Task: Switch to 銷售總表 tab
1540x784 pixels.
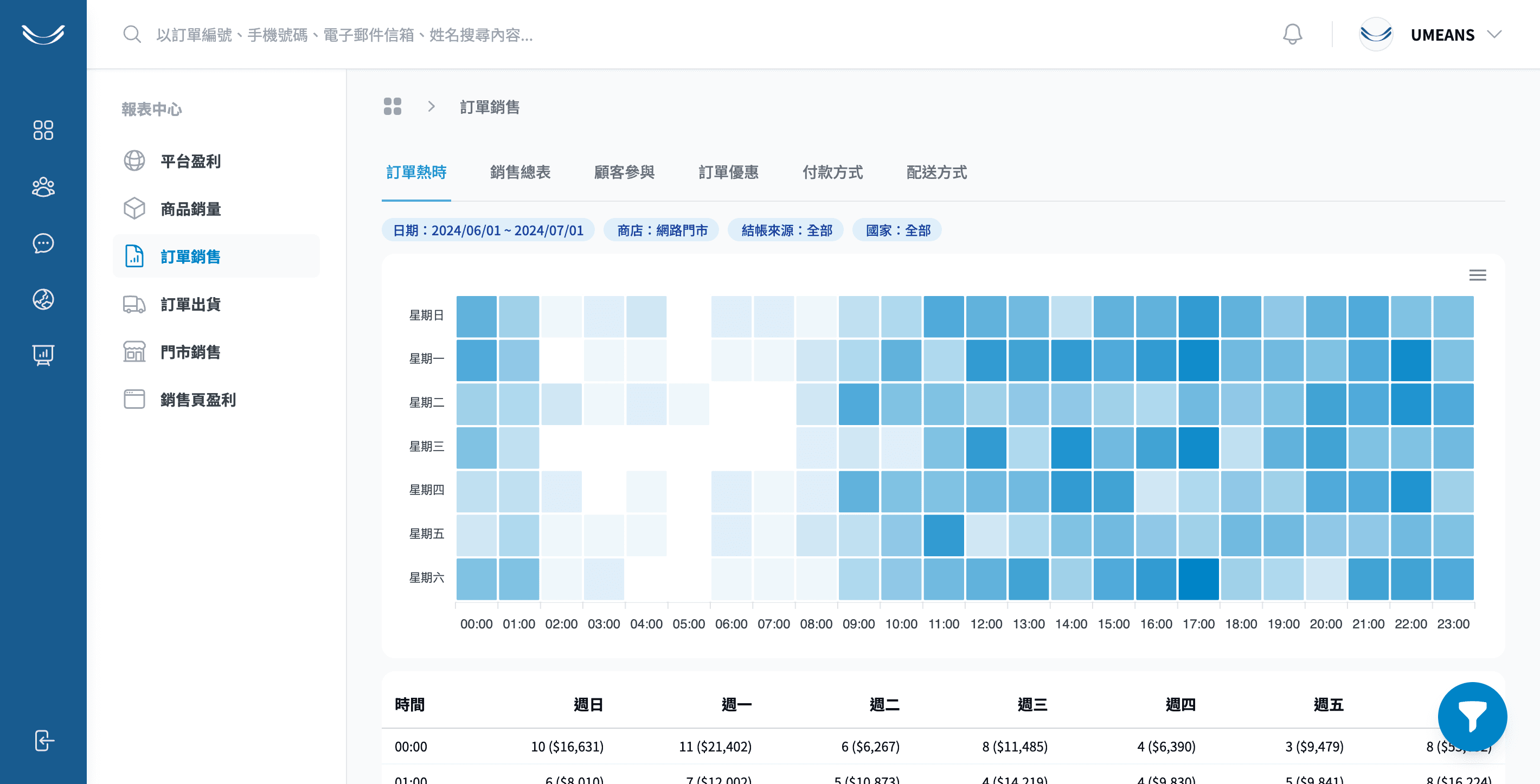Action: (519, 172)
